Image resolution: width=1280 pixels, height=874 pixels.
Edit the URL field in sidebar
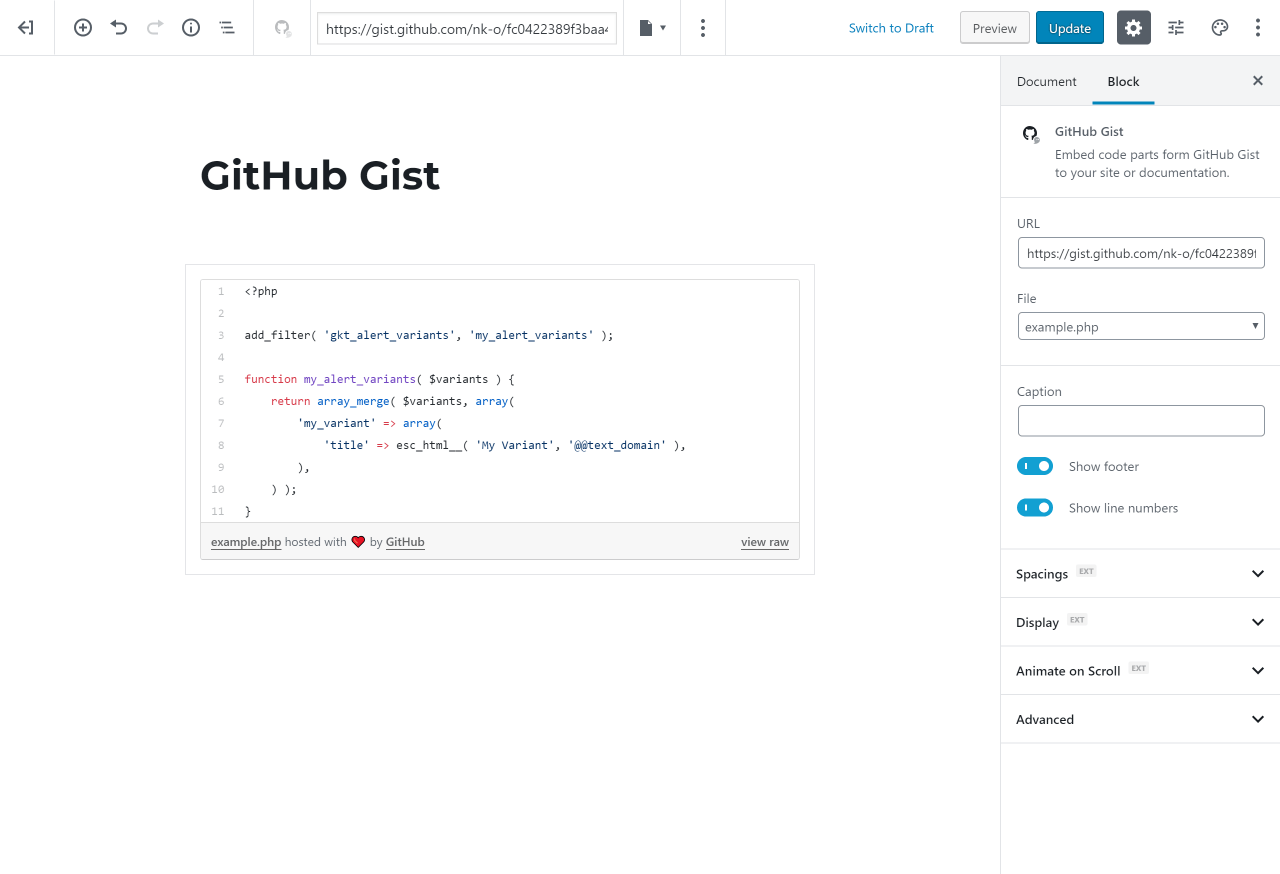1141,253
